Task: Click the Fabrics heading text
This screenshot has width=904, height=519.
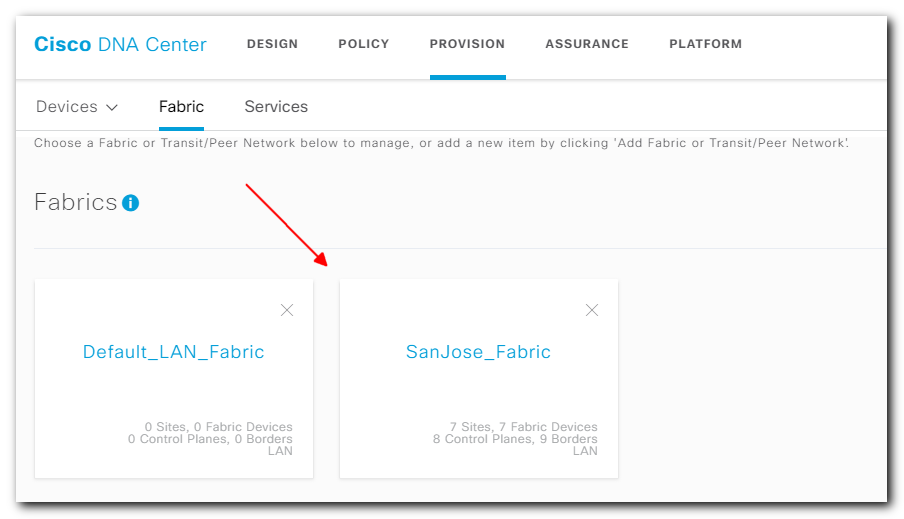Action: pyautogui.click(x=76, y=202)
